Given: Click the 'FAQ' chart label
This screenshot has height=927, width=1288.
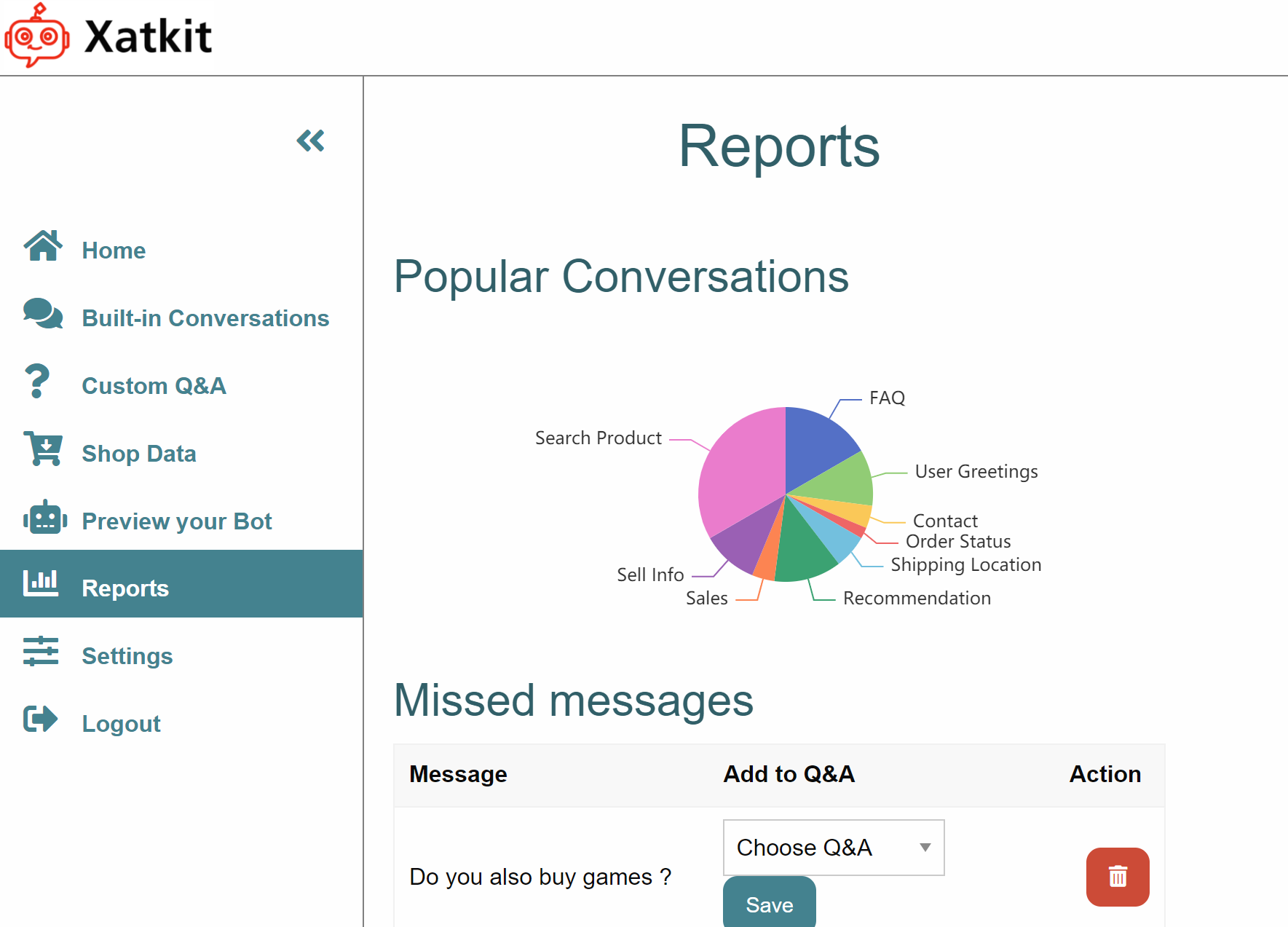Looking at the screenshot, I should [887, 398].
